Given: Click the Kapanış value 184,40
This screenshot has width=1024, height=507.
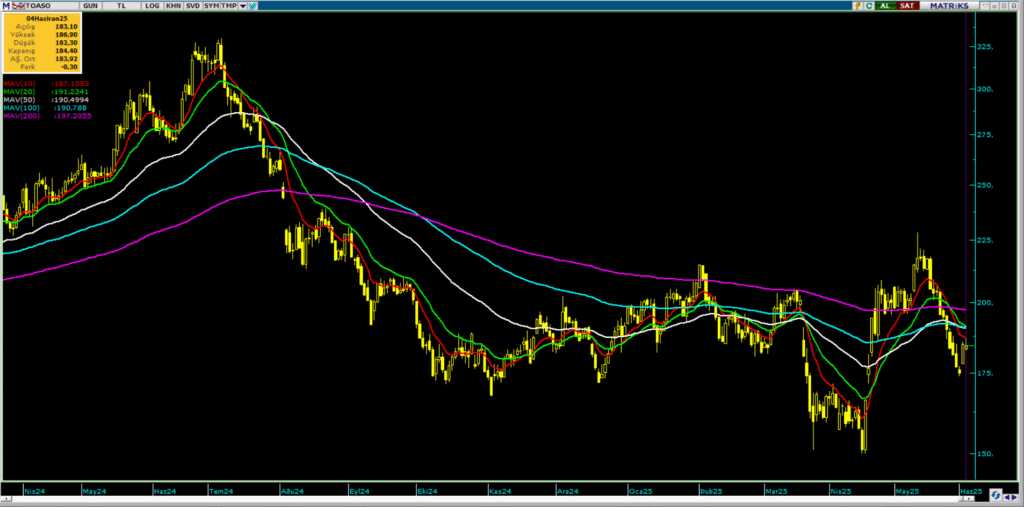Looking at the screenshot, I should (68, 50).
